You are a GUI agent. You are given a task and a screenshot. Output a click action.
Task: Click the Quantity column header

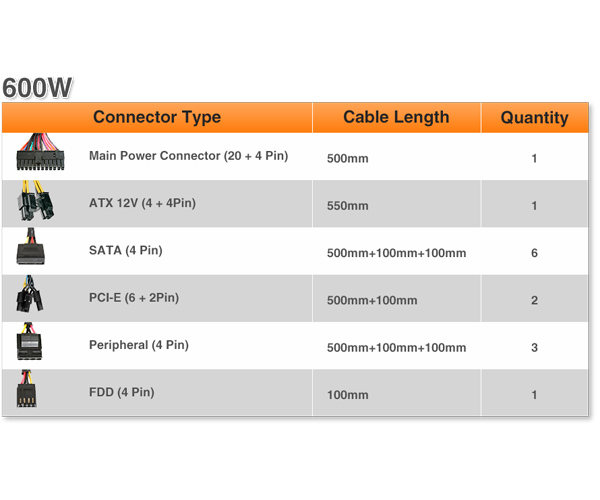pyautogui.click(x=534, y=117)
